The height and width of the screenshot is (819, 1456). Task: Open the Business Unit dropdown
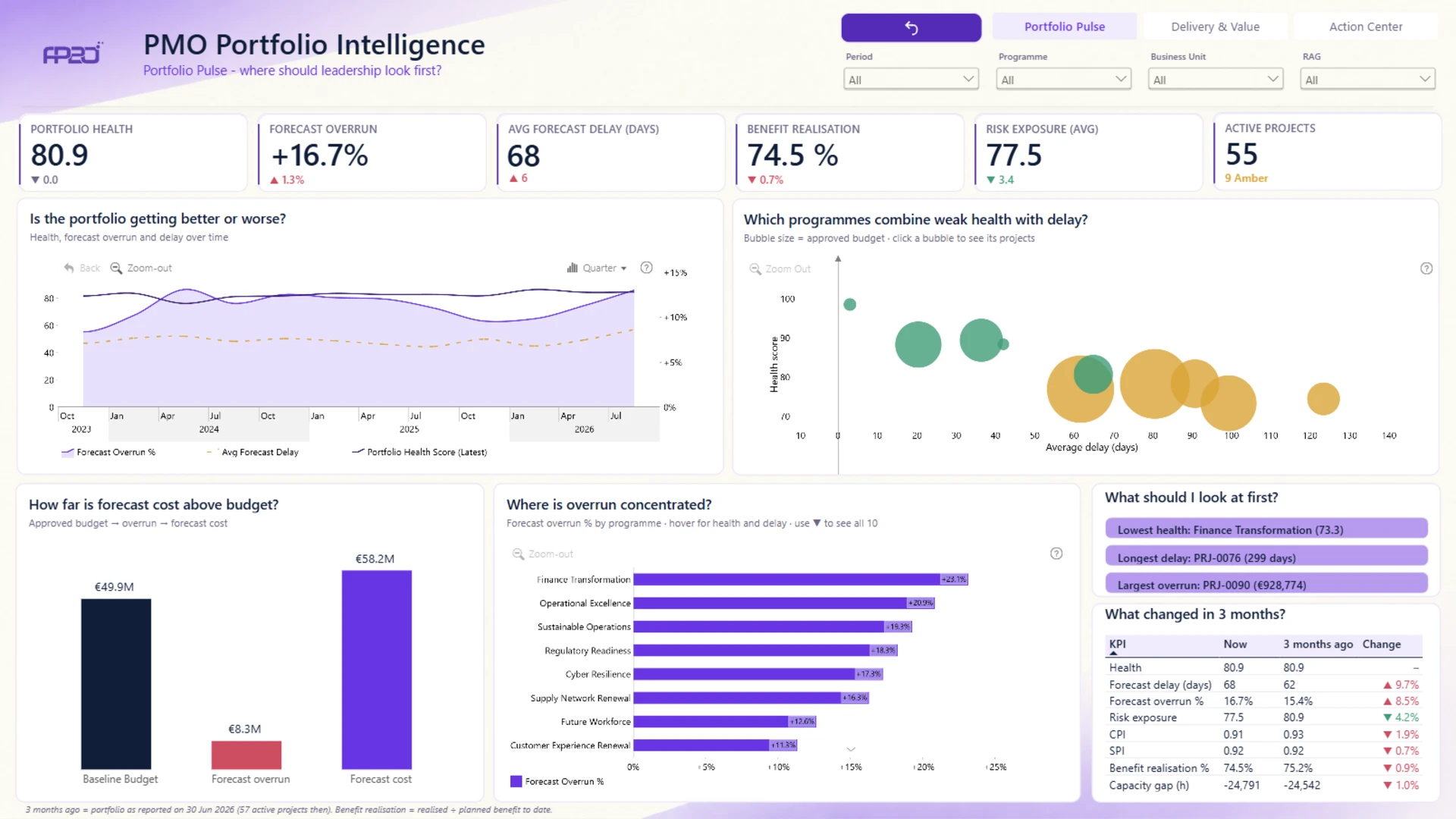tap(1216, 80)
